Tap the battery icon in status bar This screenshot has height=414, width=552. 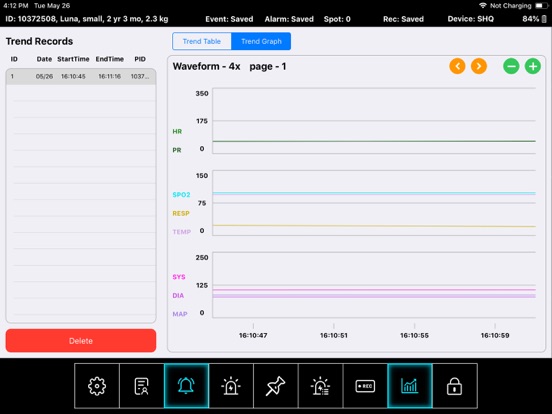click(x=541, y=6)
